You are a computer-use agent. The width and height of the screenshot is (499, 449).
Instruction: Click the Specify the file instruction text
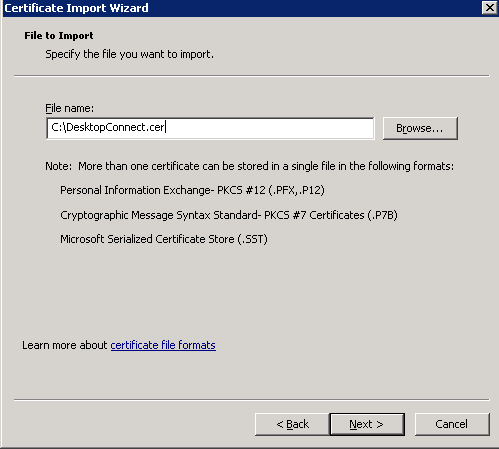[x=129, y=54]
